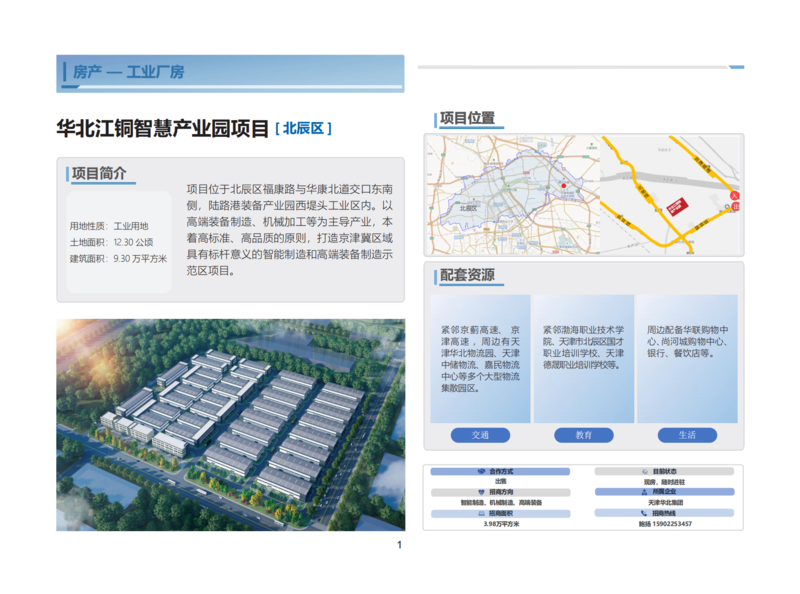Click the transport card text starting 紧邻京蓟高速
800x594 pixels.
(x=480, y=359)
